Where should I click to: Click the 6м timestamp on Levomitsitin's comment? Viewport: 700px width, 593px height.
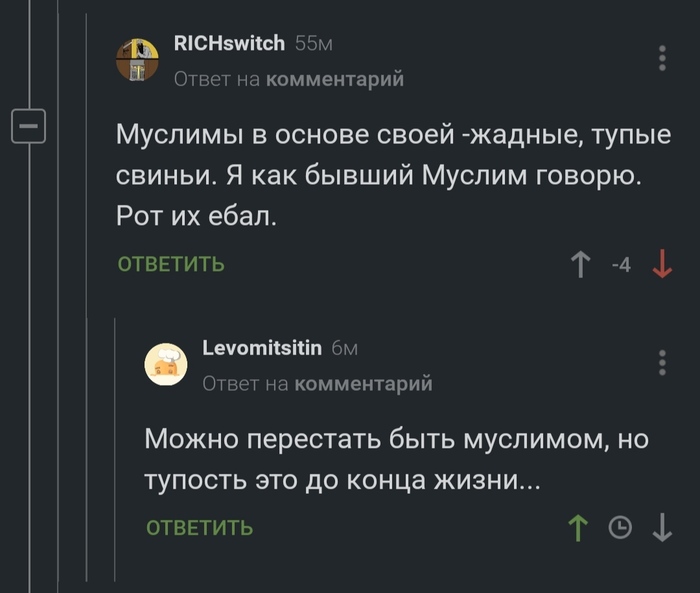344,348
